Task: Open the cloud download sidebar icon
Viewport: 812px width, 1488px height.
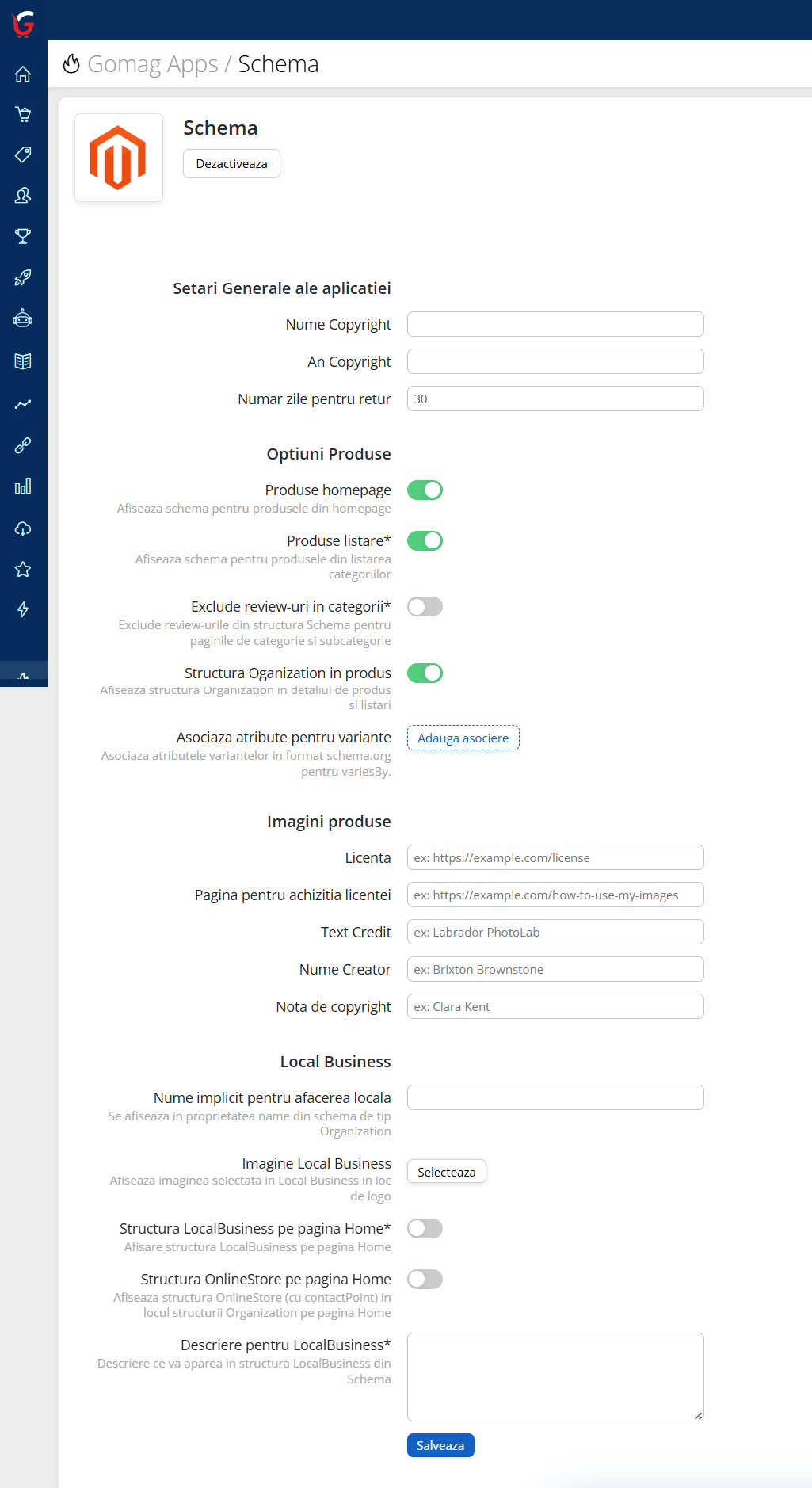Action: [x=23, y=528]
